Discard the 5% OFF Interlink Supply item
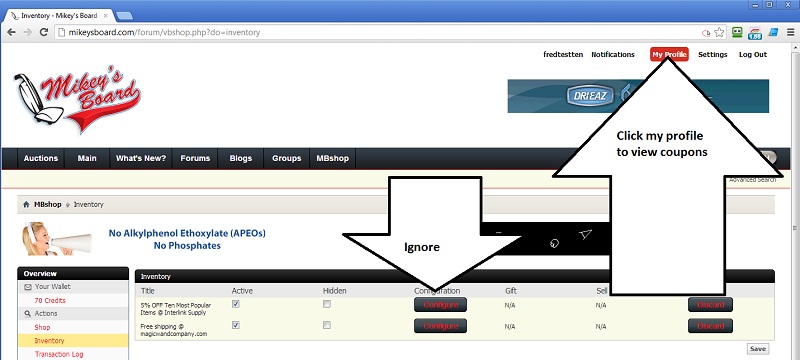Image resolution: width=800 pixels, height=360 pixels. tap(710, 305)
